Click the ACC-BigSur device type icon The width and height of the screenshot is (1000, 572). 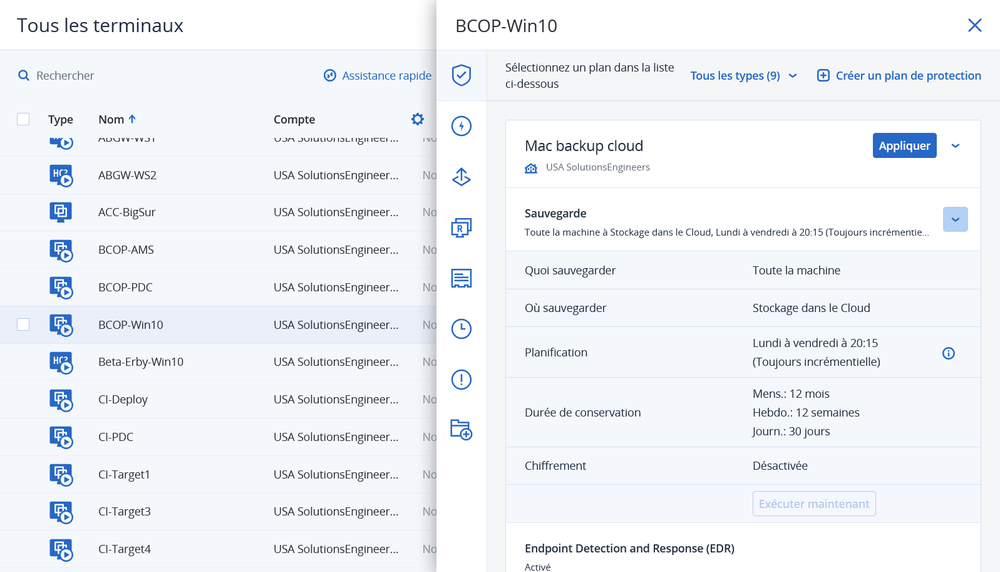tap(61, 212)
